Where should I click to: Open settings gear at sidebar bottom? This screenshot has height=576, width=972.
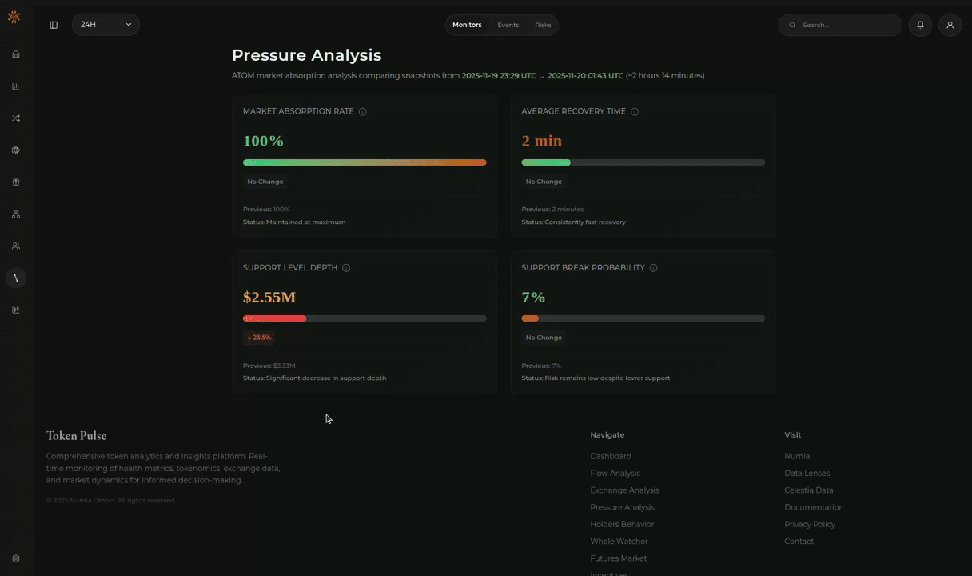pos(16,558)
